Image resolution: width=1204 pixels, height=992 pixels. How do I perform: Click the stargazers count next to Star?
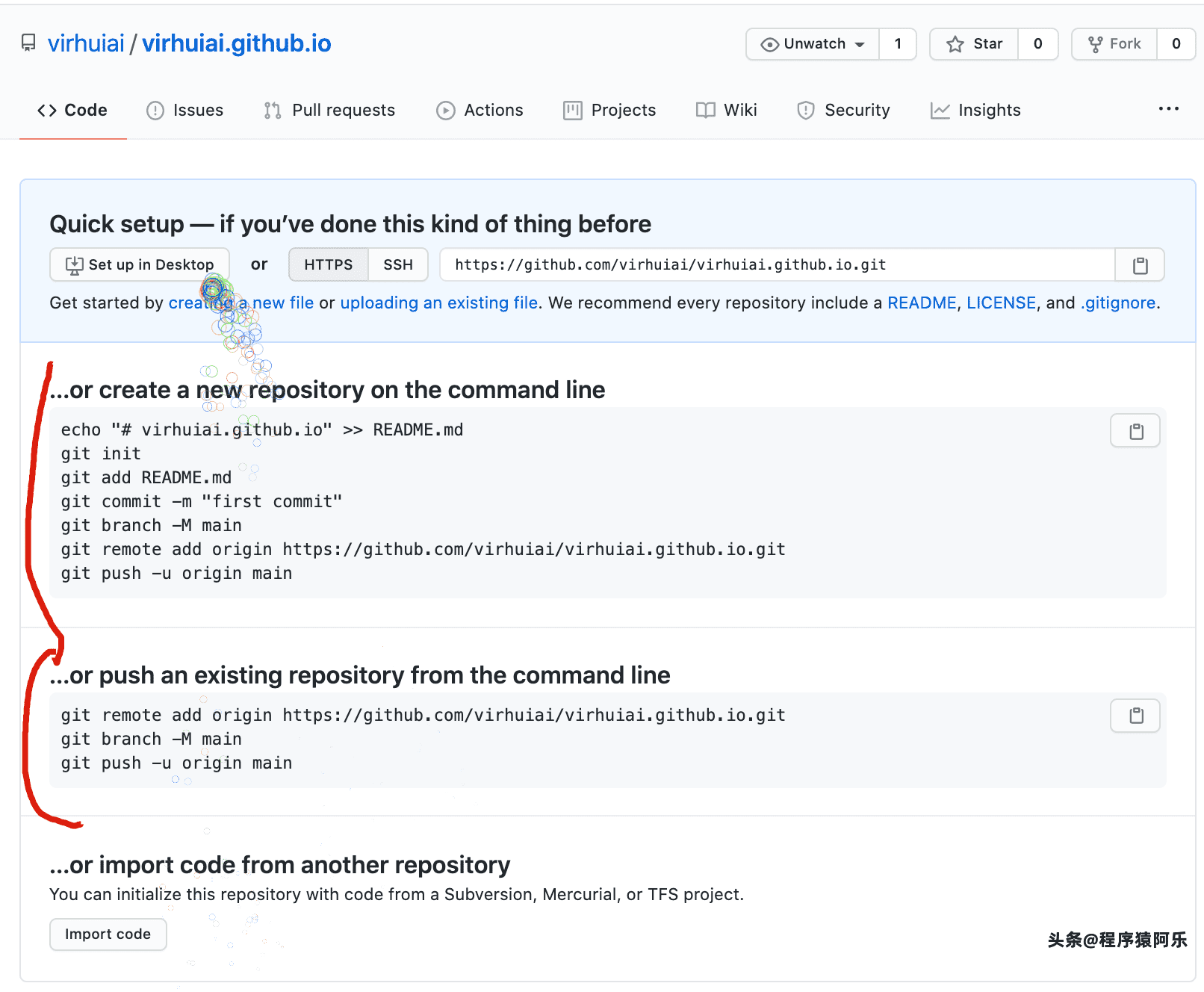point(1037,44)
